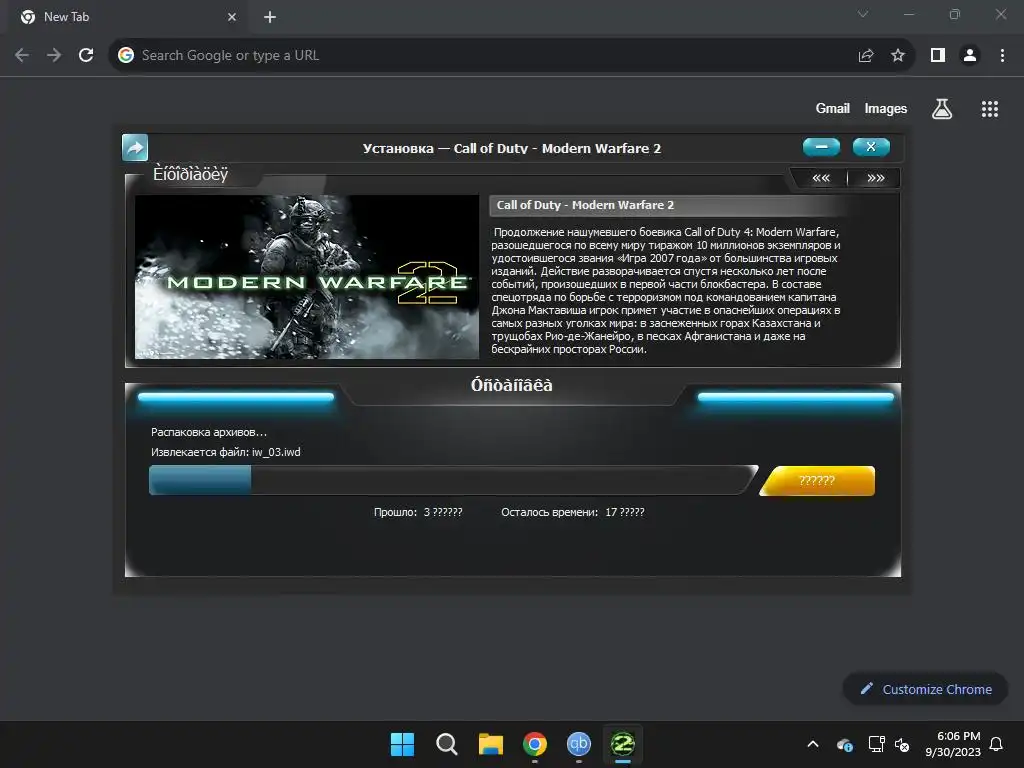Click OneDrive cloud tray icon

[844, 744]
